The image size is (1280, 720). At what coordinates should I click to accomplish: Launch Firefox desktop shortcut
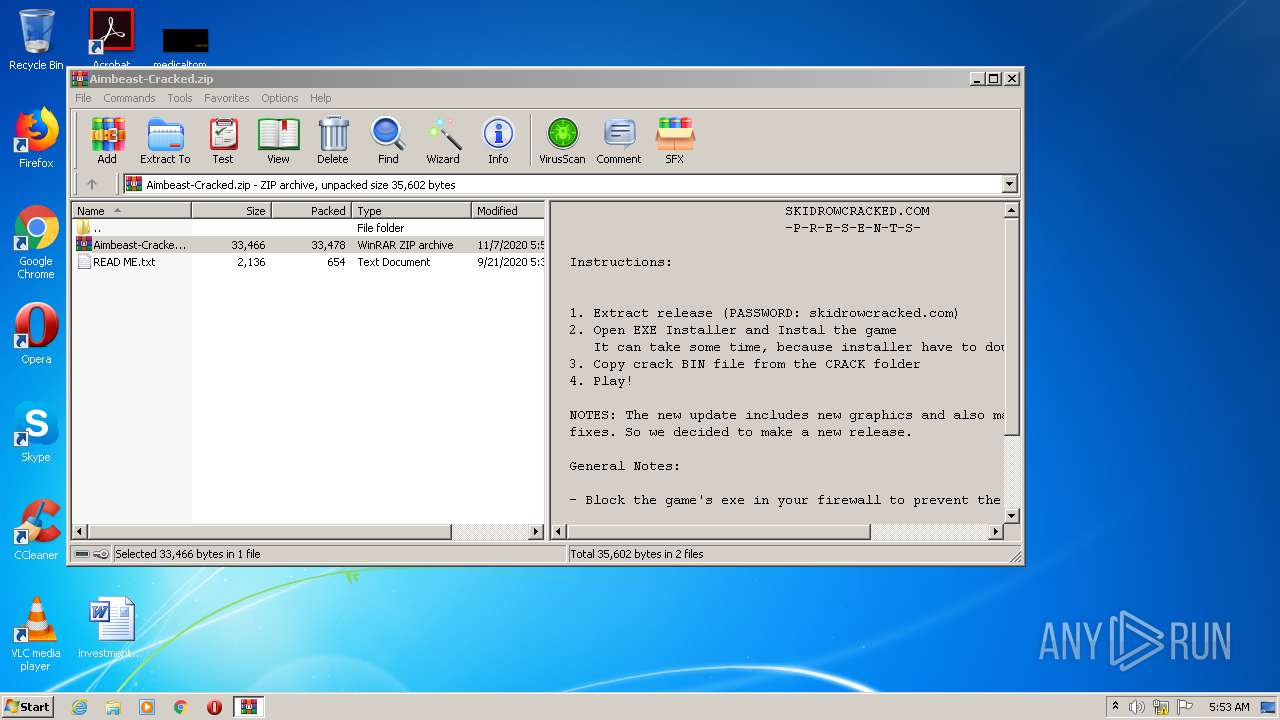click(x=36, y=138)
